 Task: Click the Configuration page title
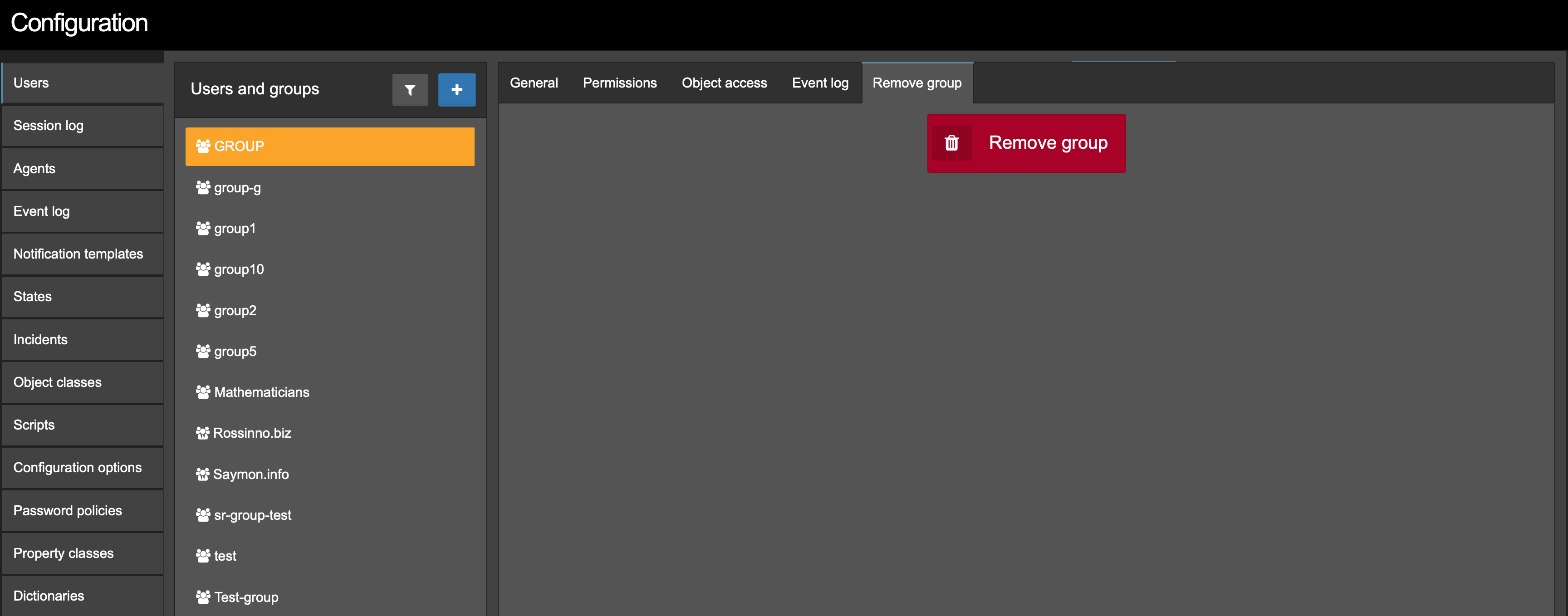pos(79,23)
